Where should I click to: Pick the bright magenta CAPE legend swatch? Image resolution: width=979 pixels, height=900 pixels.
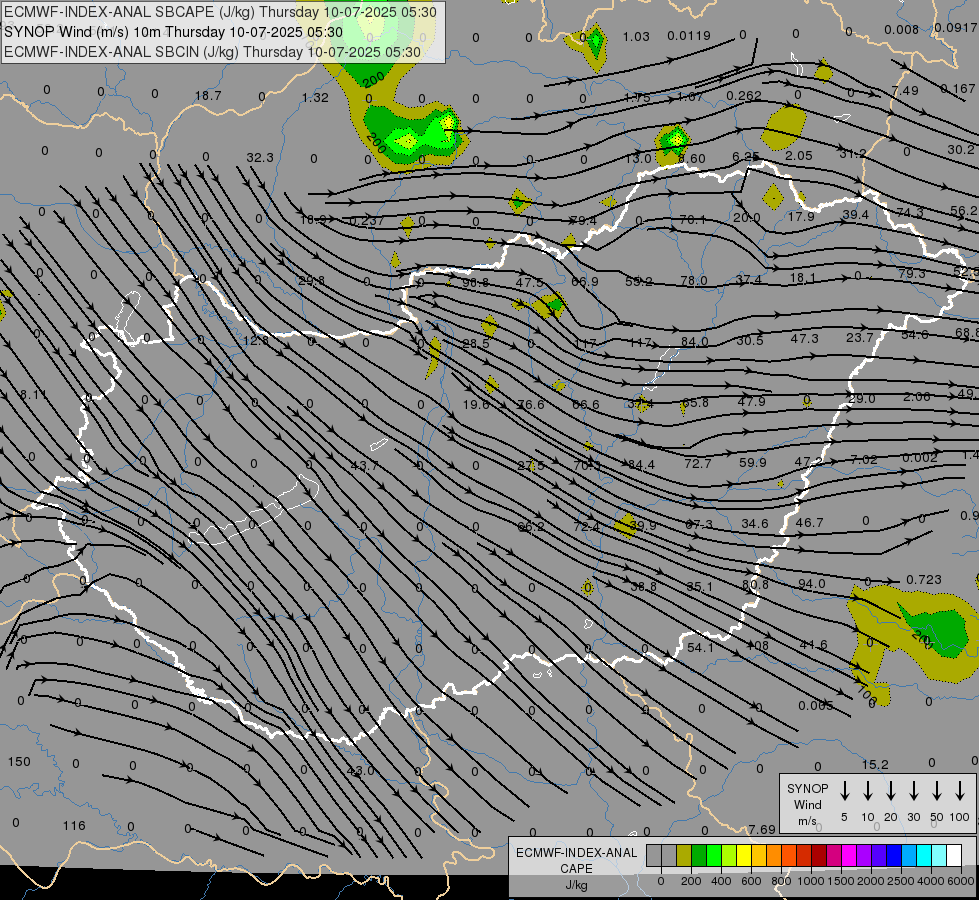[x=849, y=856]
